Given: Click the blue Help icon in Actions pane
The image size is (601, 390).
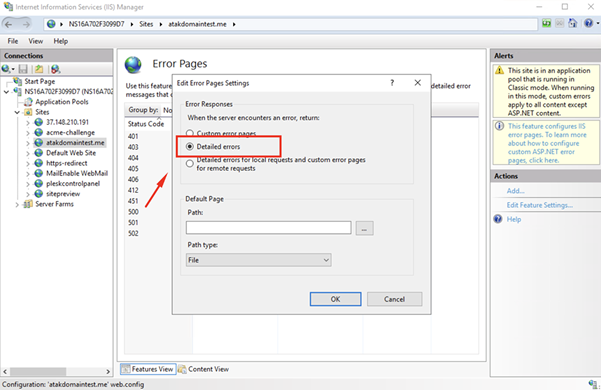Looking at the screenshot, I should [498, 219].
